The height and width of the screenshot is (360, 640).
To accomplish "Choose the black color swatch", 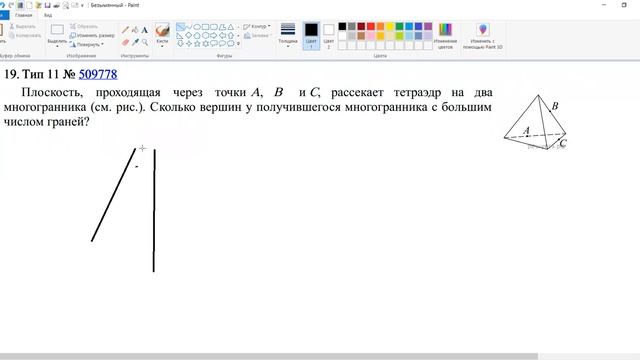I will 342,27.
